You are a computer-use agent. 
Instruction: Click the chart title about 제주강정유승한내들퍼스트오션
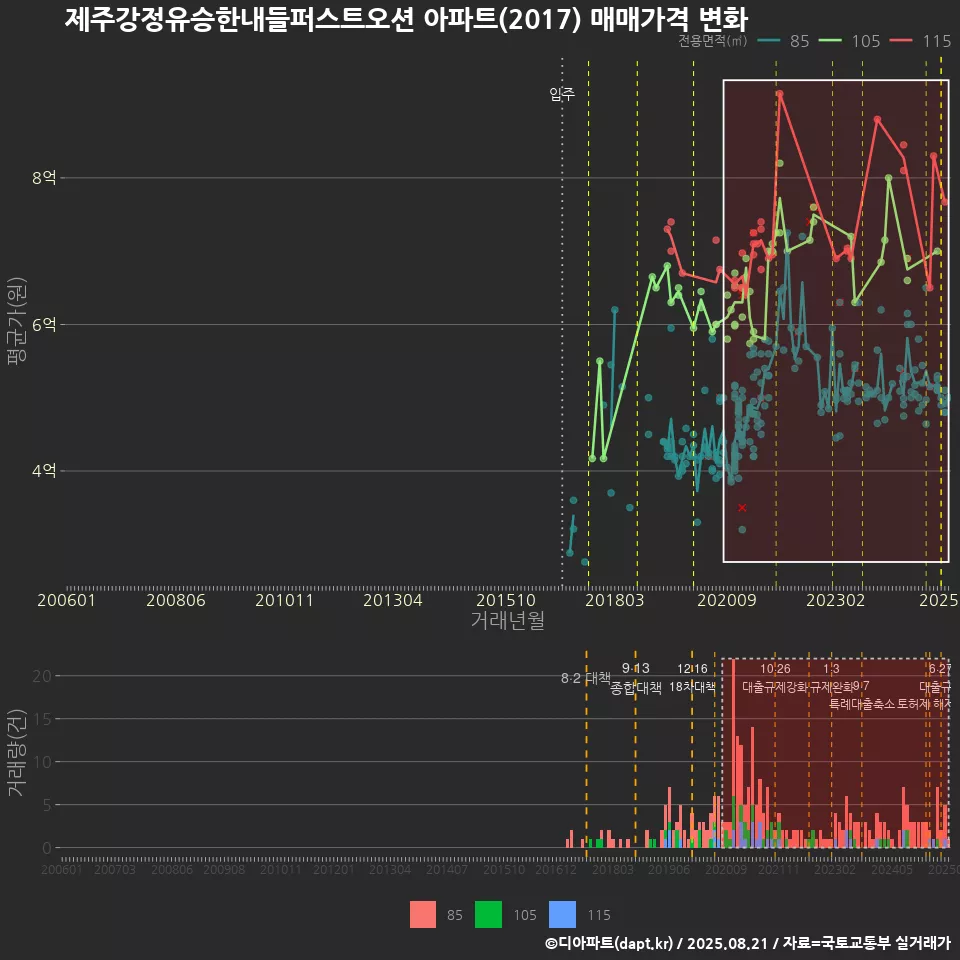[x=406, y=20]
